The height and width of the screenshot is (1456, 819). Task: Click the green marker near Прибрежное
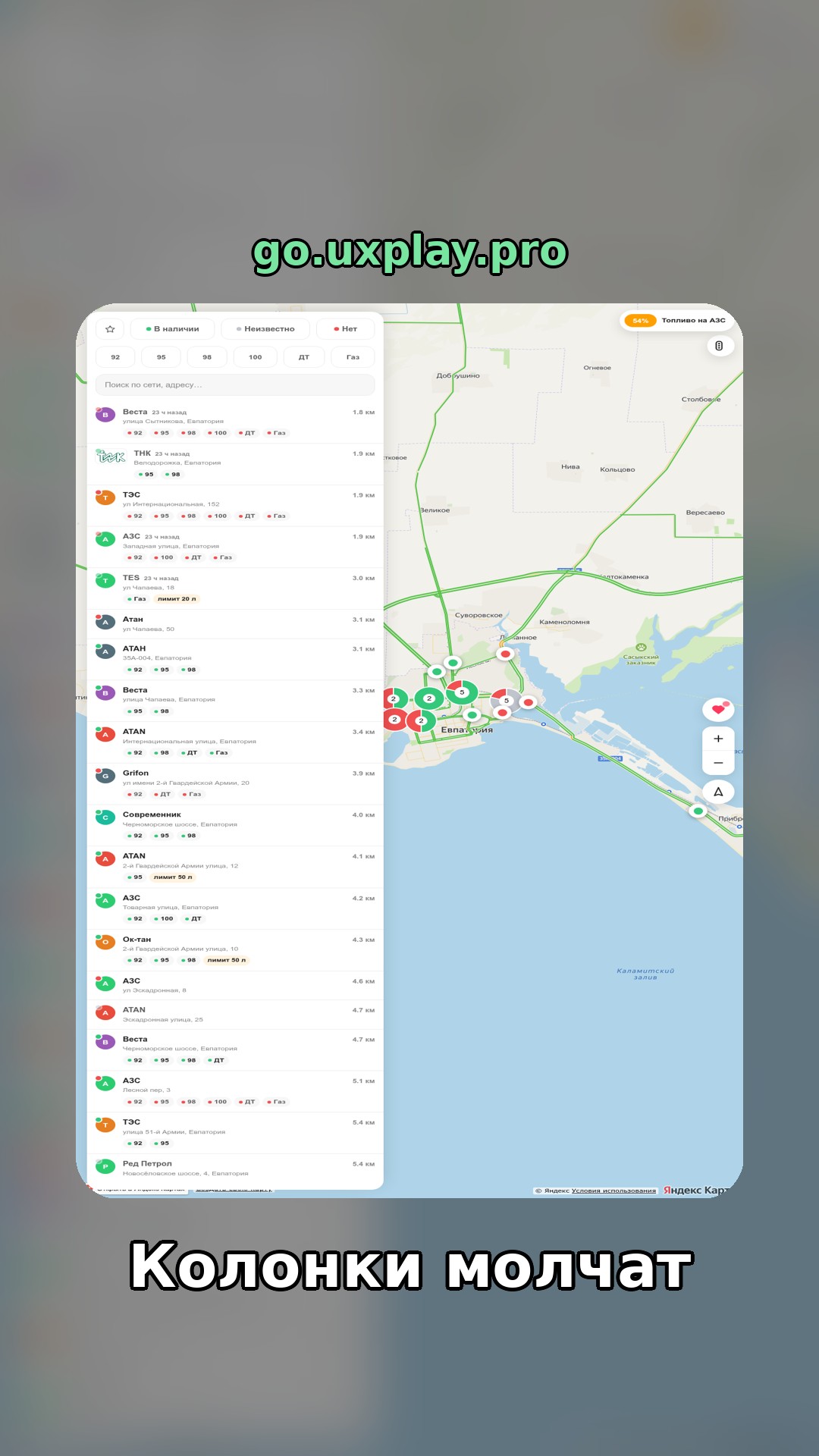(698, 811)
